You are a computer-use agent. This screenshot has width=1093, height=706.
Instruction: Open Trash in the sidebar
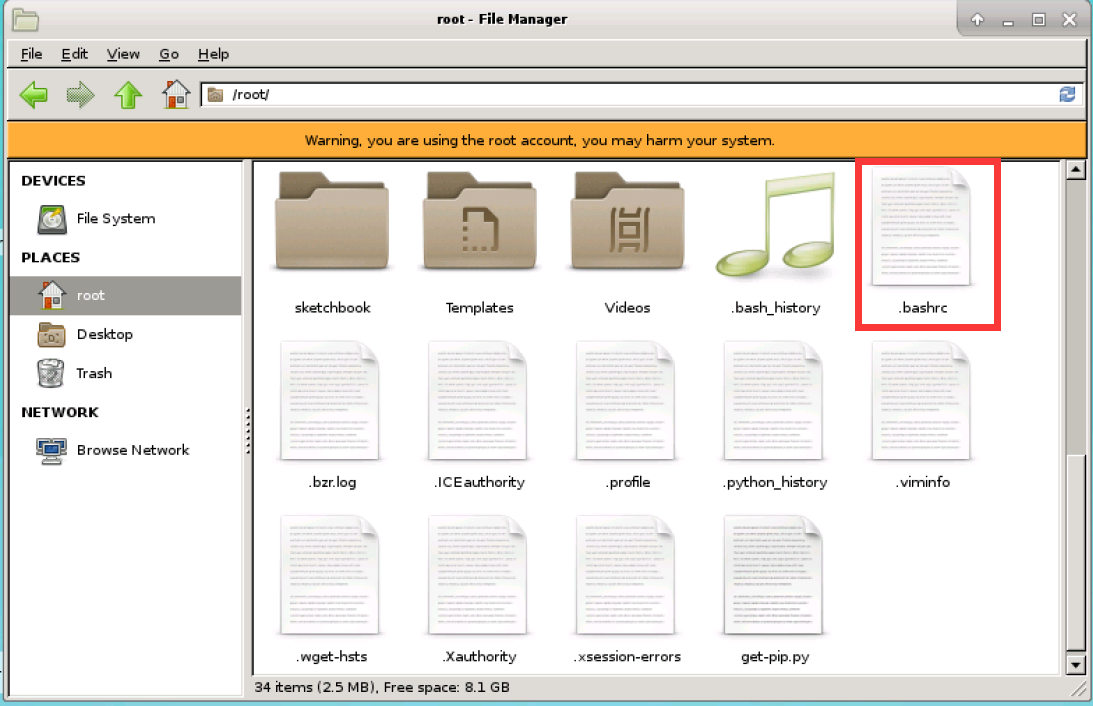(125, 374)
